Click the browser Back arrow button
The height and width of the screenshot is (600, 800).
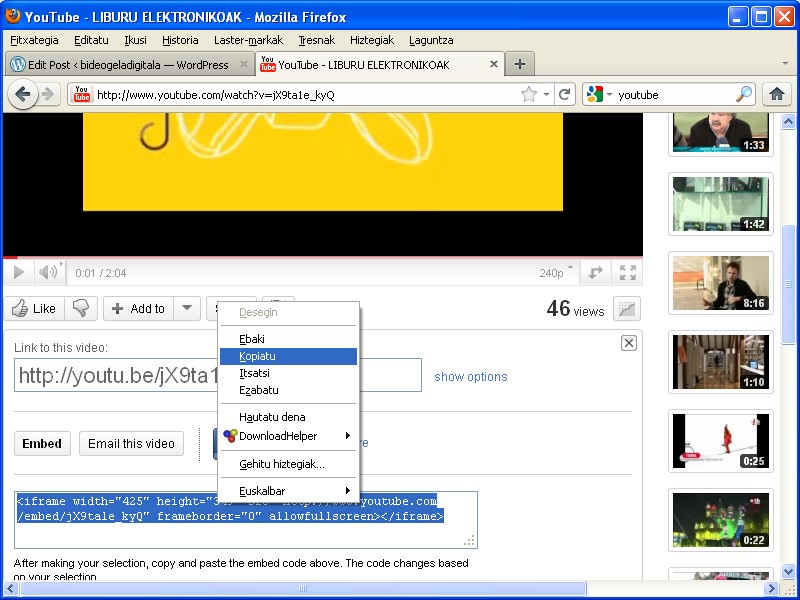coord(23,94)
